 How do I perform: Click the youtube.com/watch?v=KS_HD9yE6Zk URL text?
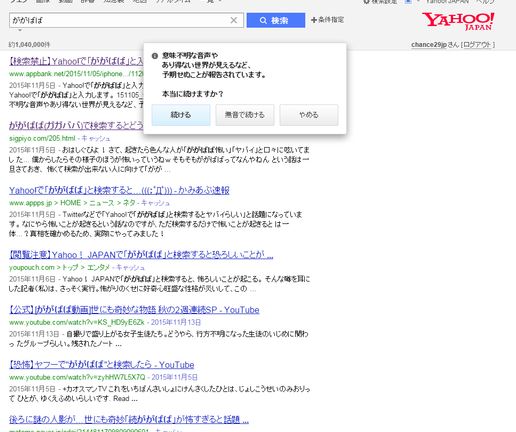(x=77, y=322)
